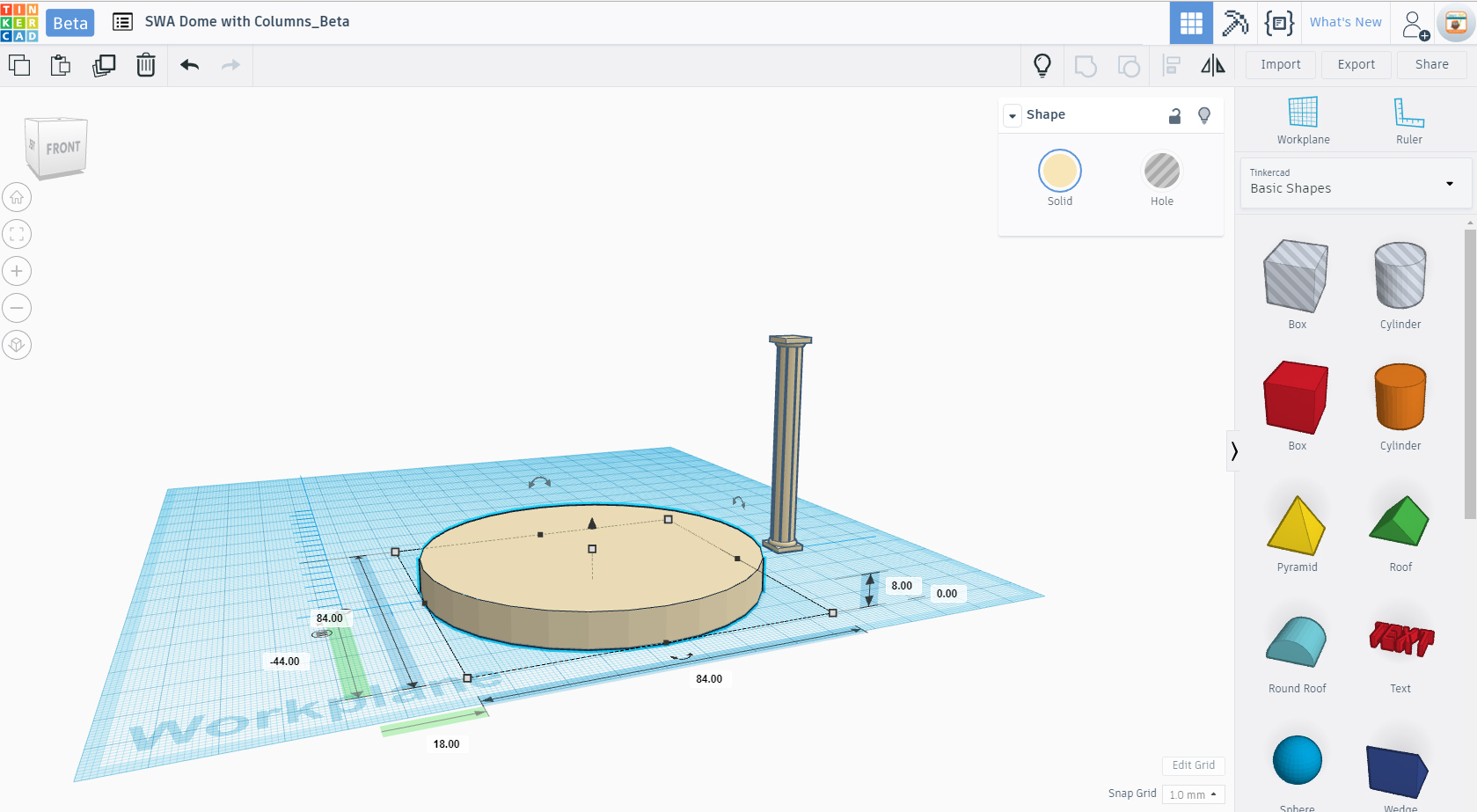Reset to Home view
The width and height of the screenshot is (1477, 812).
click(x=17, y=197)
